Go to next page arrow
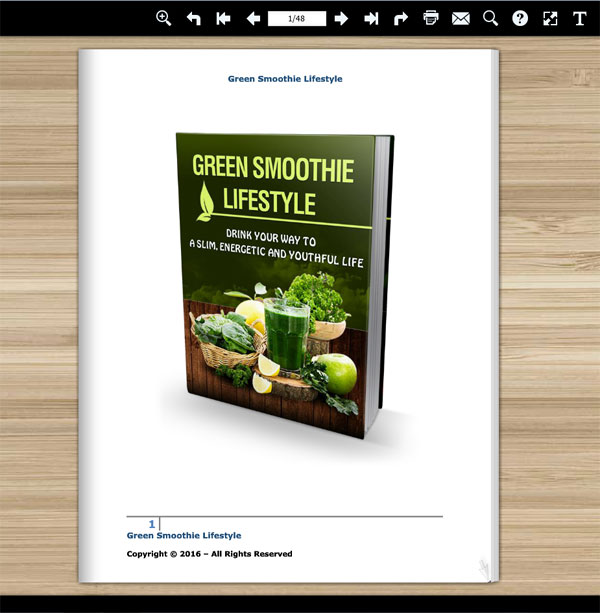 [341, 18]
